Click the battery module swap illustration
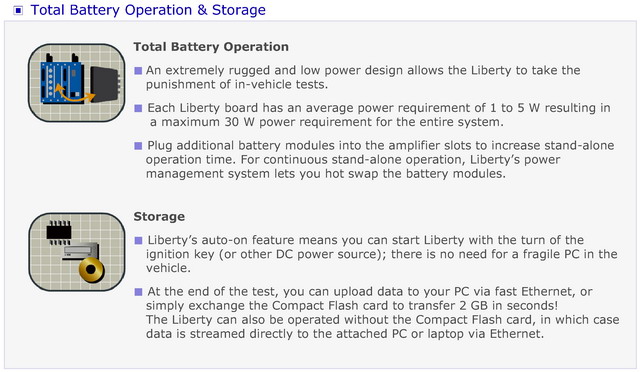 coord(77,83)
